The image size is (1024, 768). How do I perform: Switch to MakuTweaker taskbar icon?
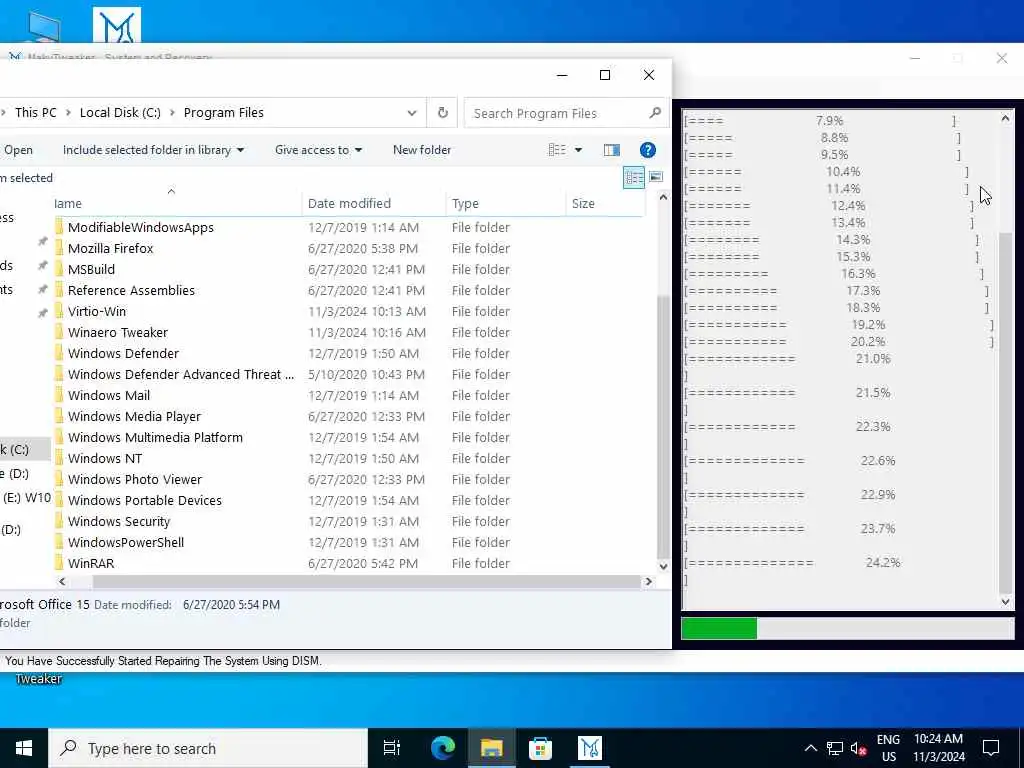(589, 748)
